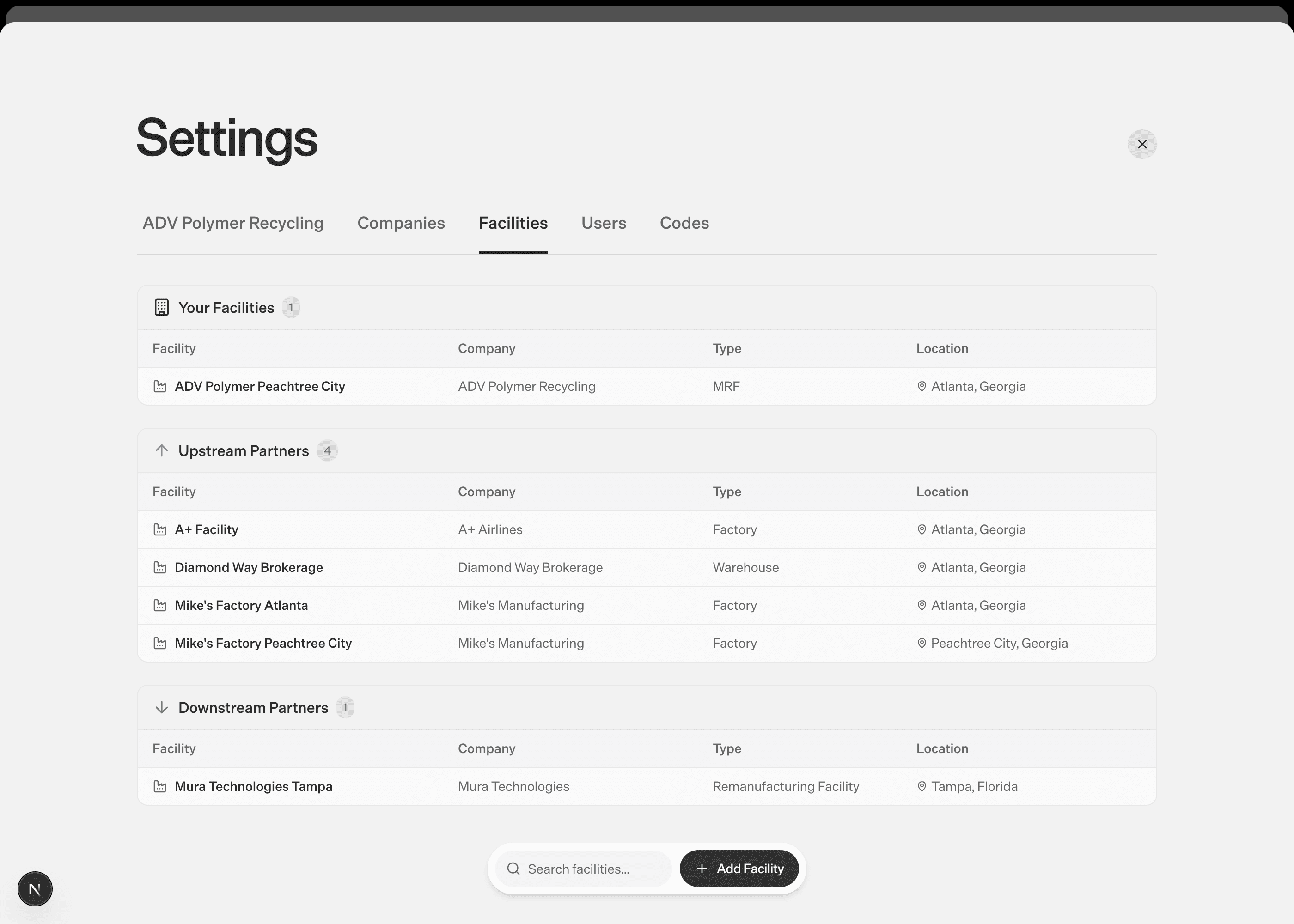Screen dimensions: 1294x924
Task: Click the down arrow next to Downstream Partners
Action: 162,707
